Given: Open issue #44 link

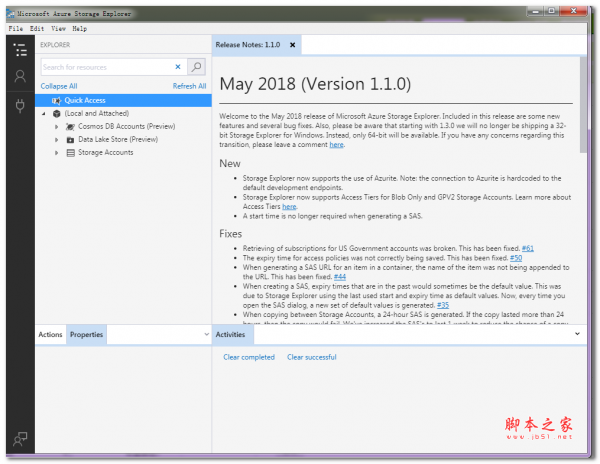Looking at the screenshot, I should [x=340, y=277].
